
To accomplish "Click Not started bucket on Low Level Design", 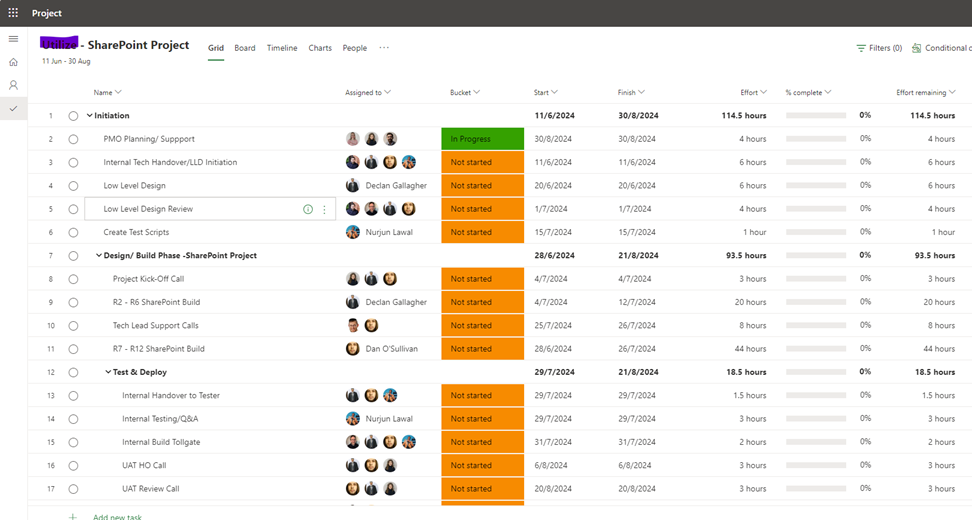I will point(482,185).
